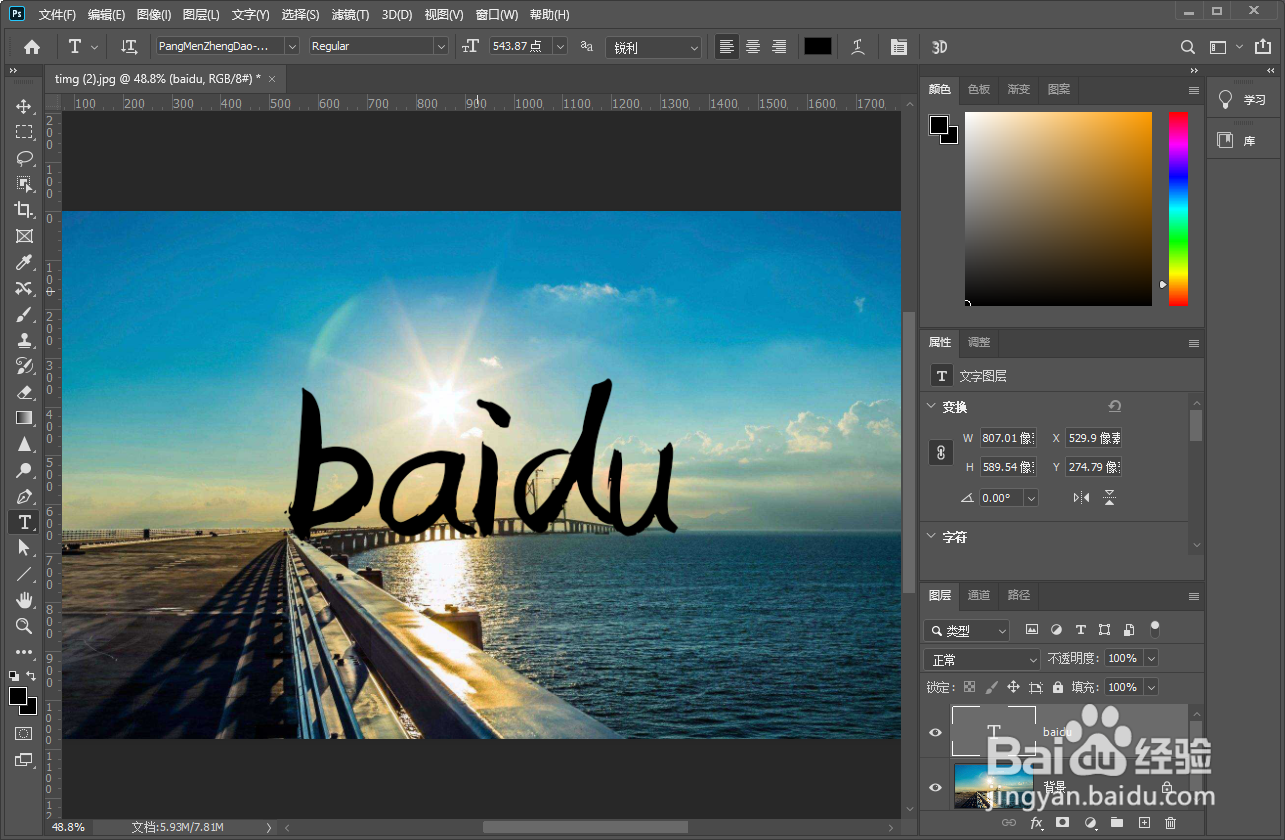Open search in the options bar
This screenshot has height=840, width=1285.
pyautogui.click(x=1187, y=46)
